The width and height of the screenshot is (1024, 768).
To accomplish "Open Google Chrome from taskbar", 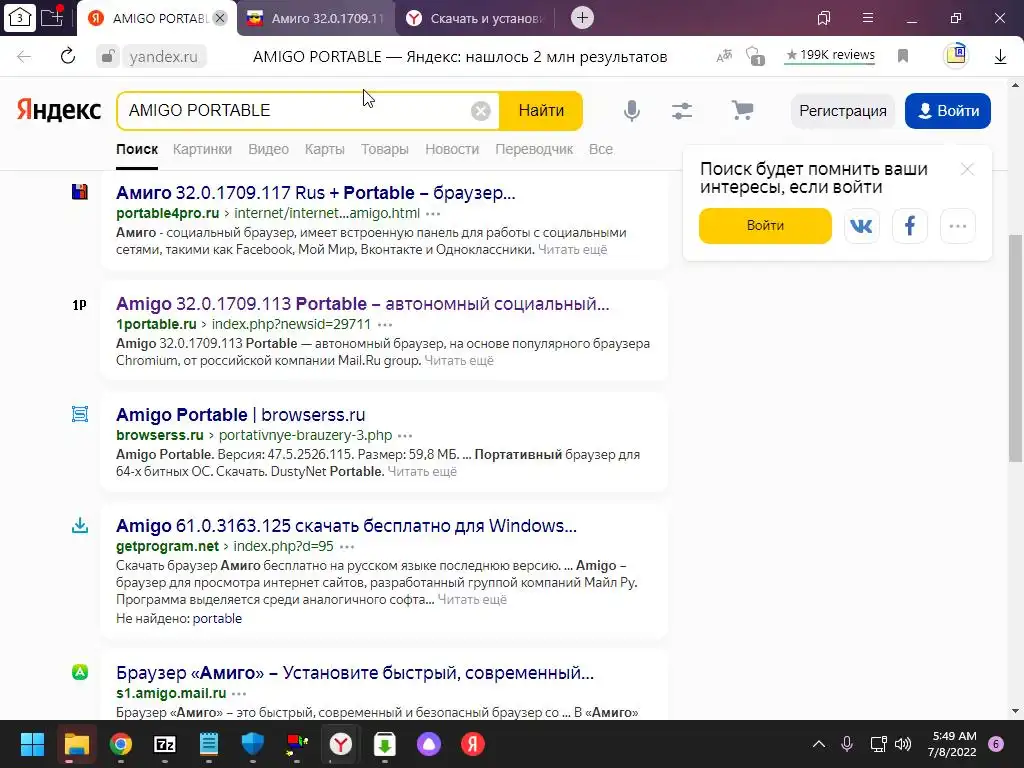I will coord(120,744).
